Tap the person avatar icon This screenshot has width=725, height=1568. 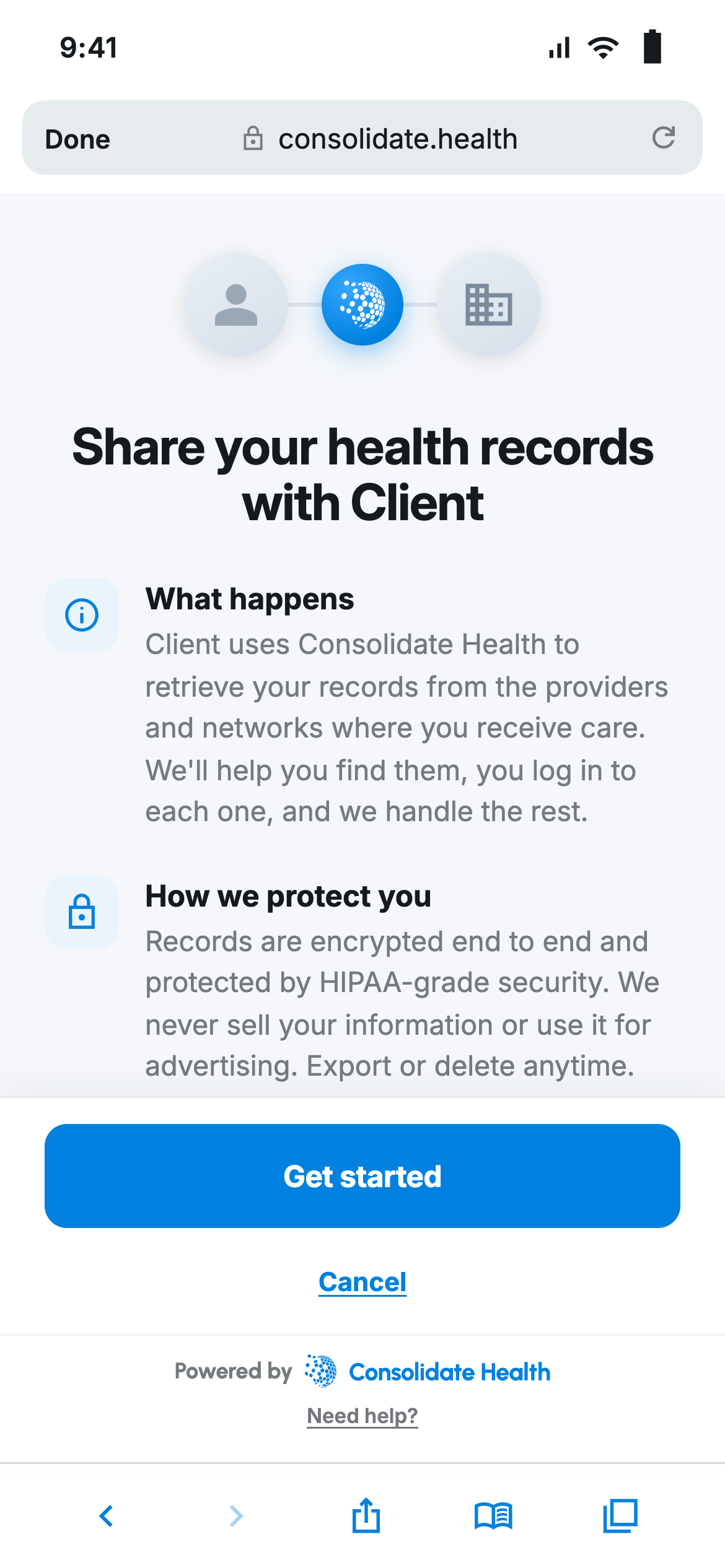click(236, 305)
